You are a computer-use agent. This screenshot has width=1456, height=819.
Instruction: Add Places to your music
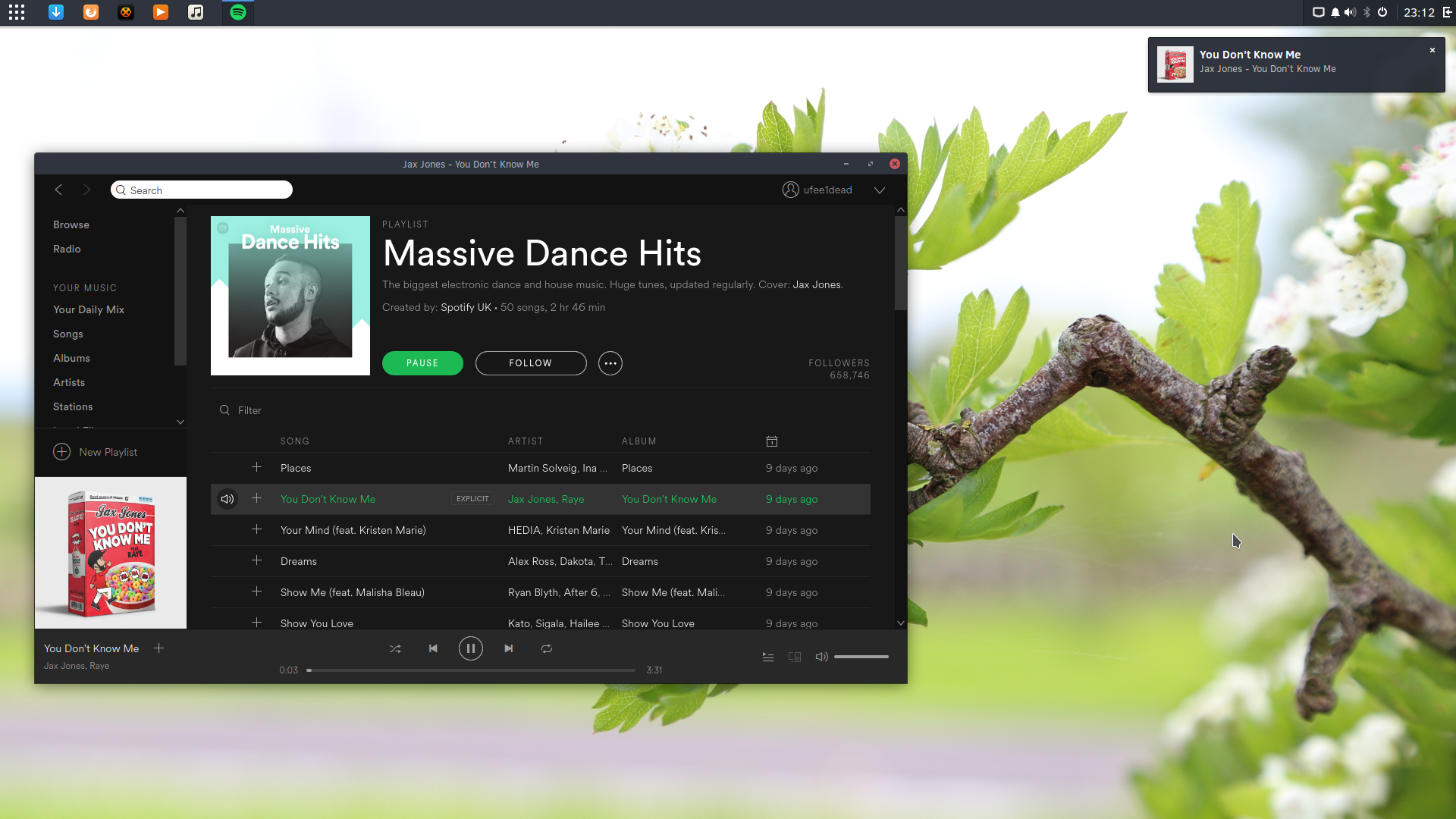coord(256,467)
